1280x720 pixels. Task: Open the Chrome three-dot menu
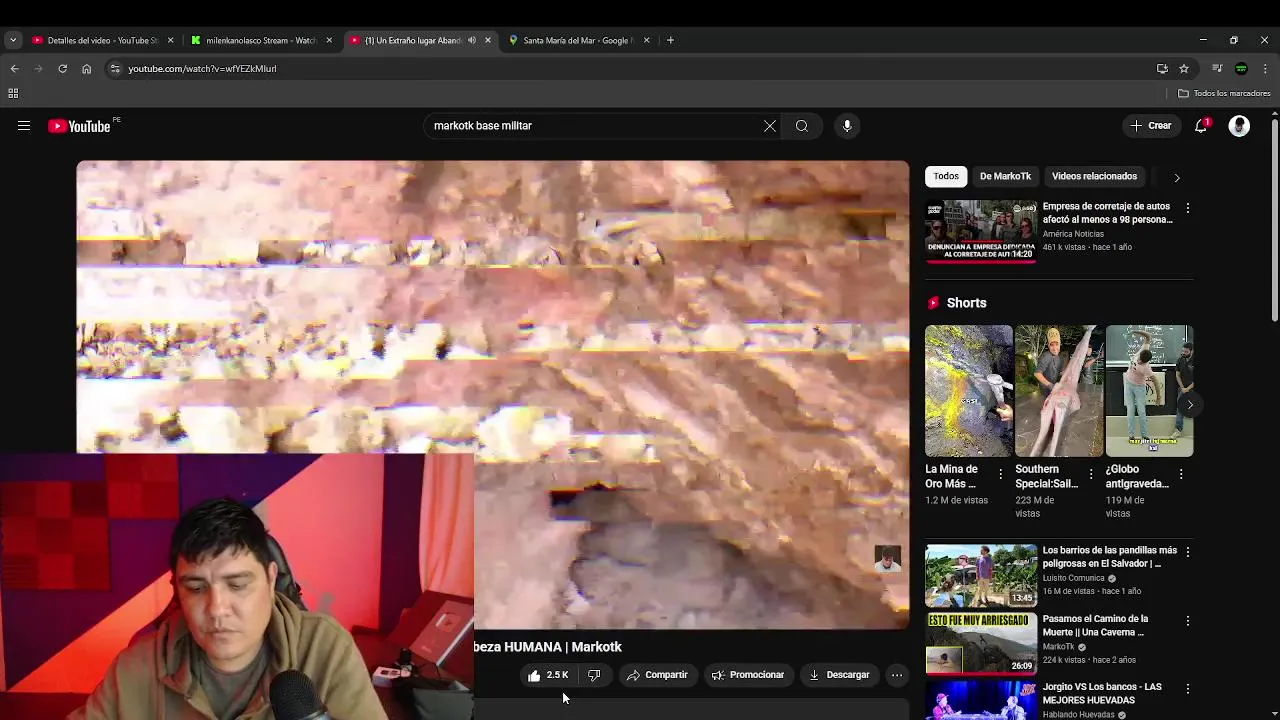click(x=1265, y=69)
